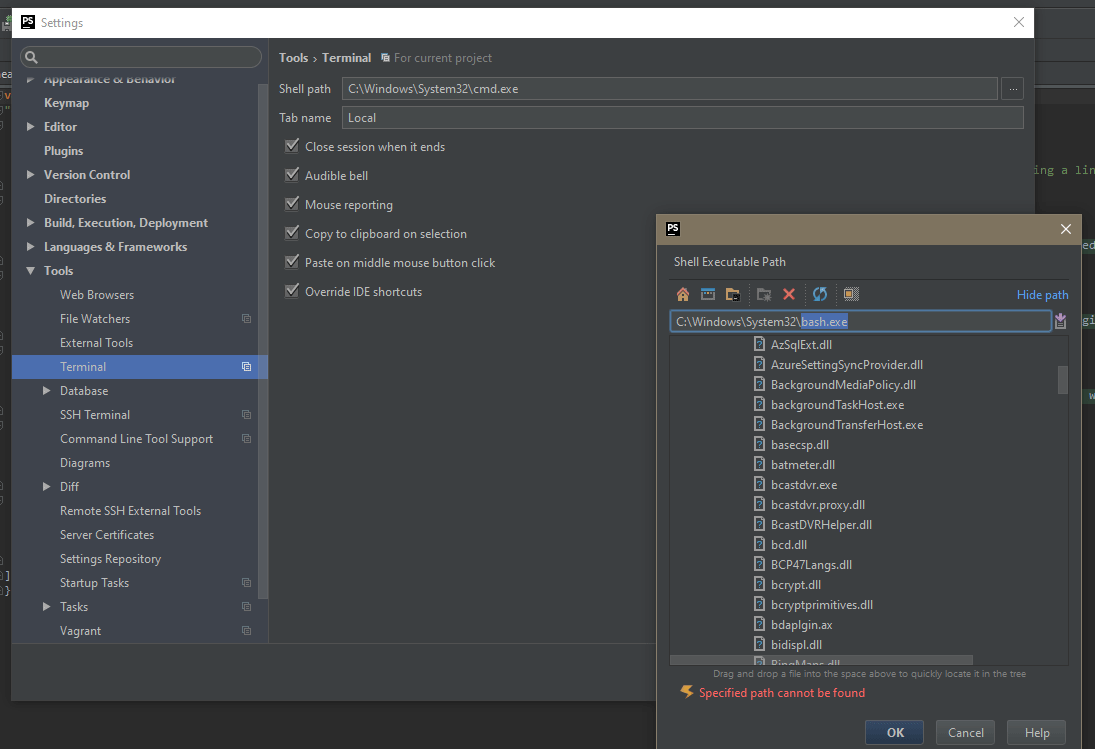Image resolution: width=1095 pixels, height=749 pixels.
Task: Click the lightning warning icon
Action: pyautogui.click(x=687, y=692)
